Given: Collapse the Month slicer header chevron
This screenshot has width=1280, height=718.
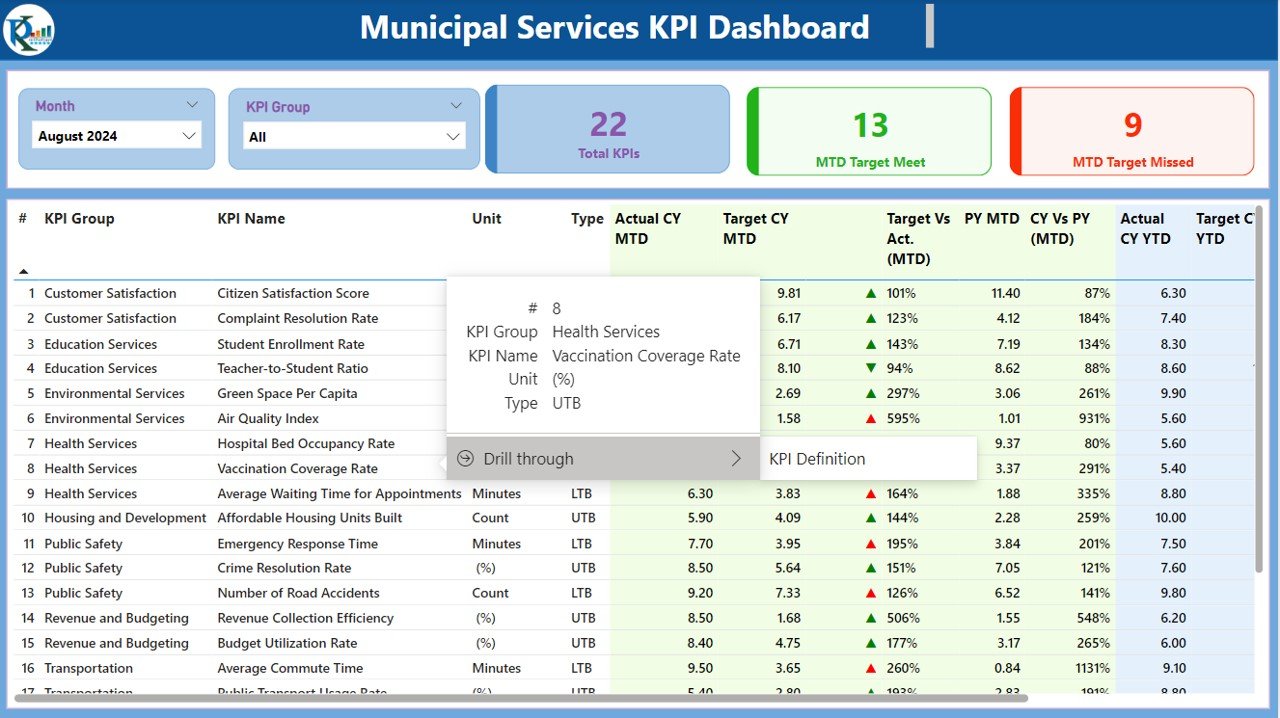Looking at the screenshot, I should click(x=192, y=105).
